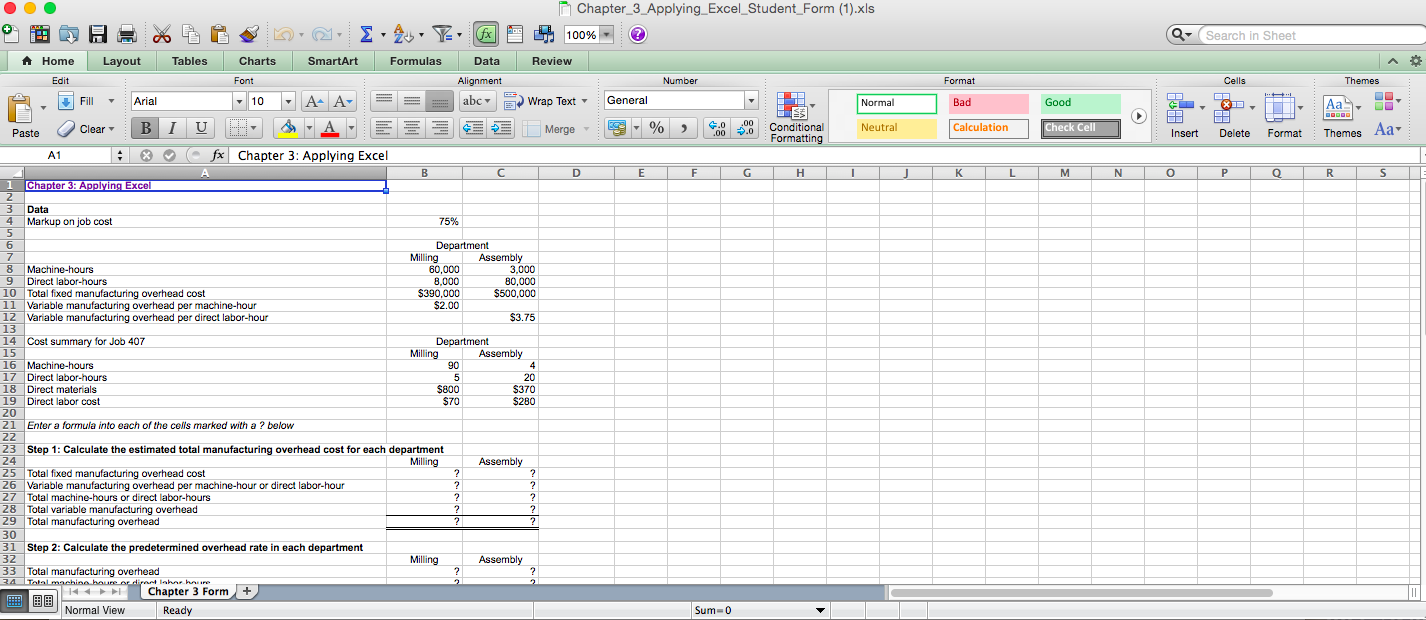
Task: Apply the Check Cell style
Action: point(1080,128)
